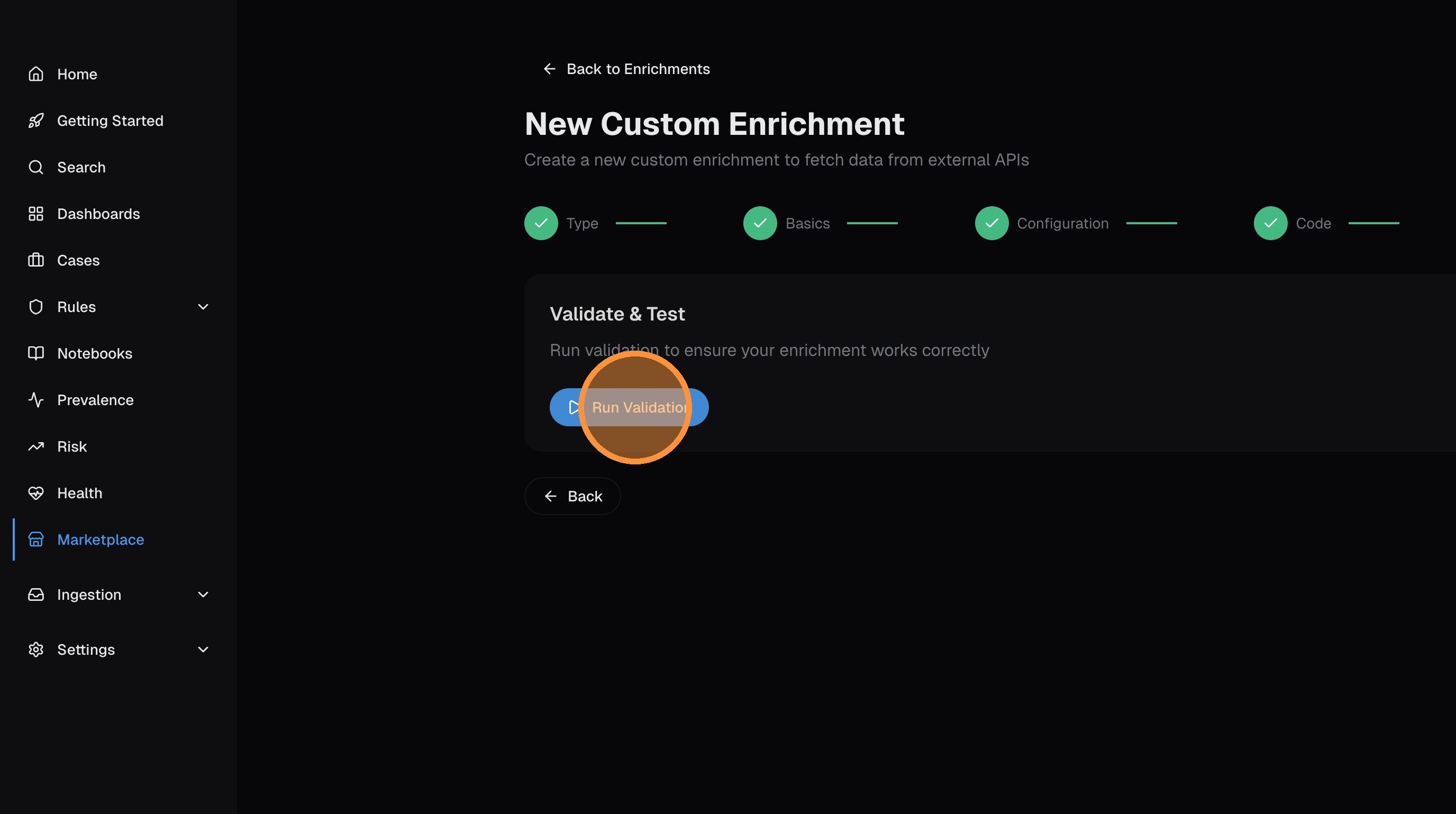Open Getting Started rocket icon

tap(35, 121)
